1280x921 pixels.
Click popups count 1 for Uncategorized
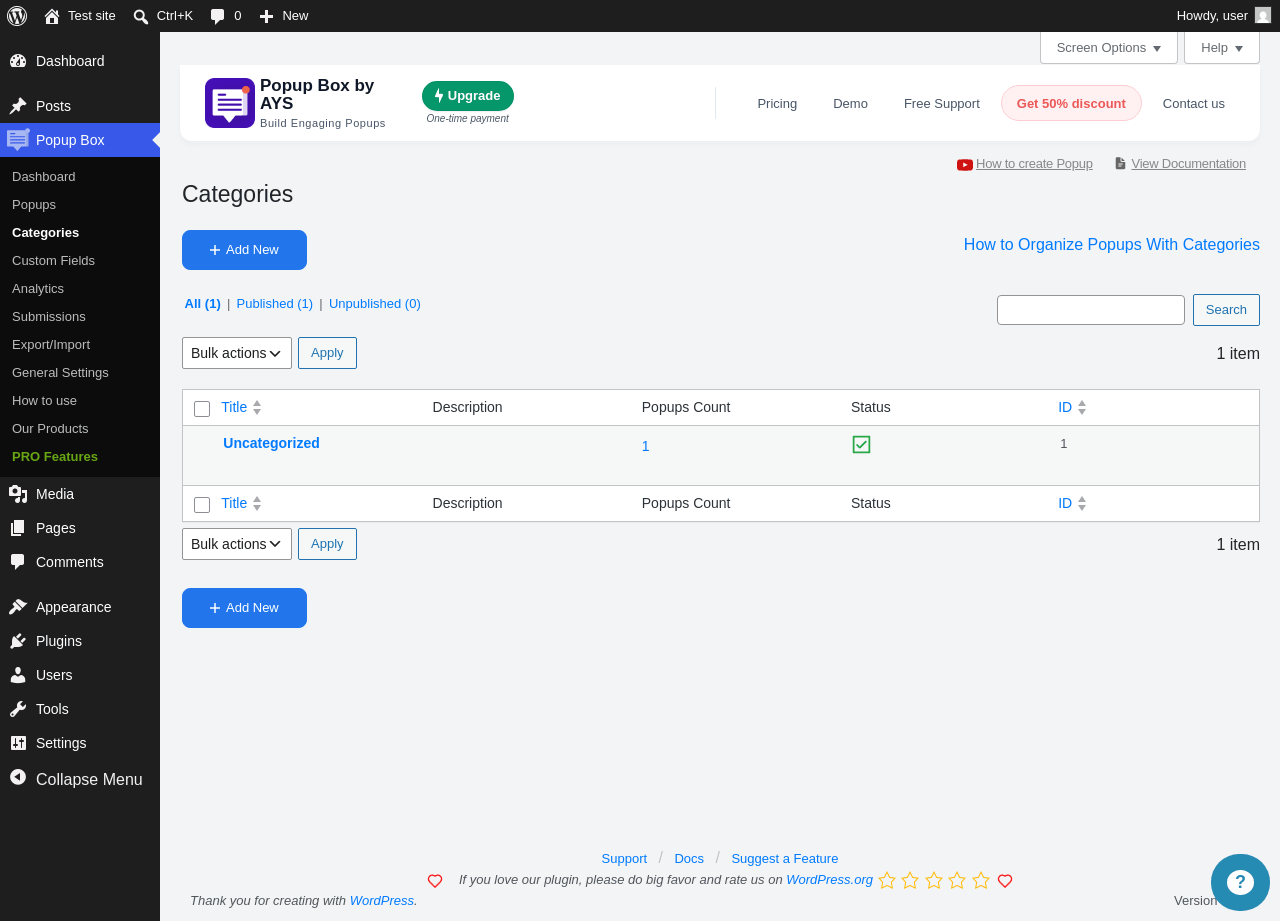pyautogui.click(x=646, y=446)
